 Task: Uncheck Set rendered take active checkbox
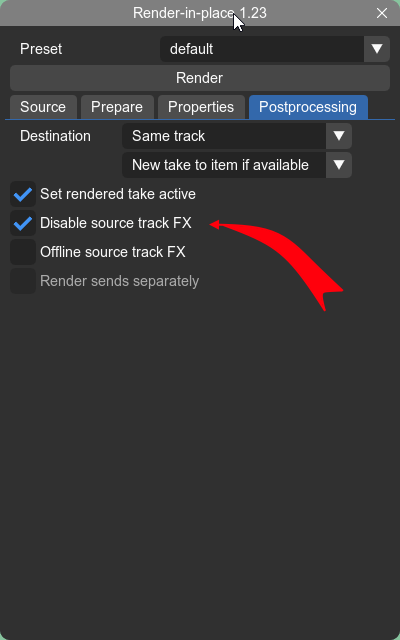click(x=23, y=194)
